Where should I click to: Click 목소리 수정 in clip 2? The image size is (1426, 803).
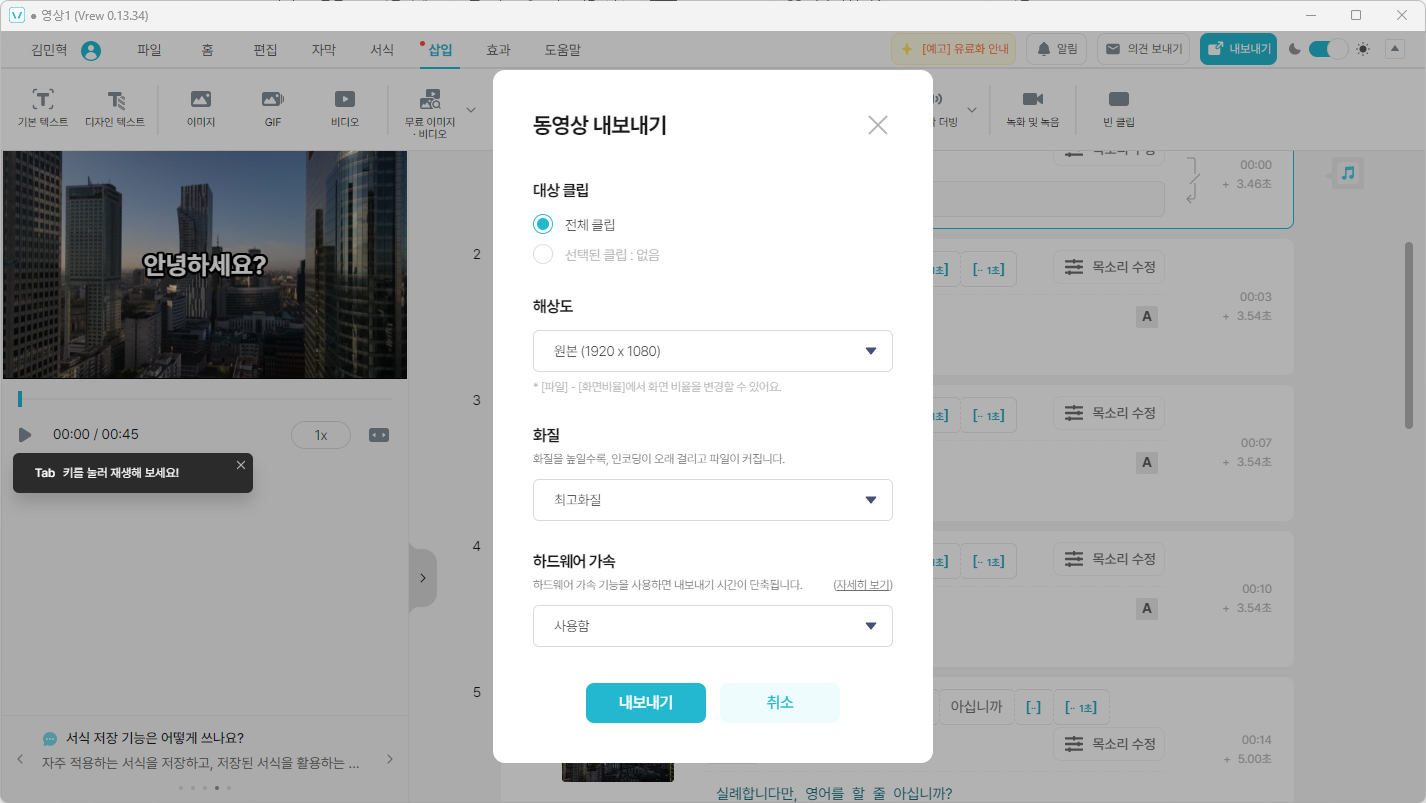1109,267
